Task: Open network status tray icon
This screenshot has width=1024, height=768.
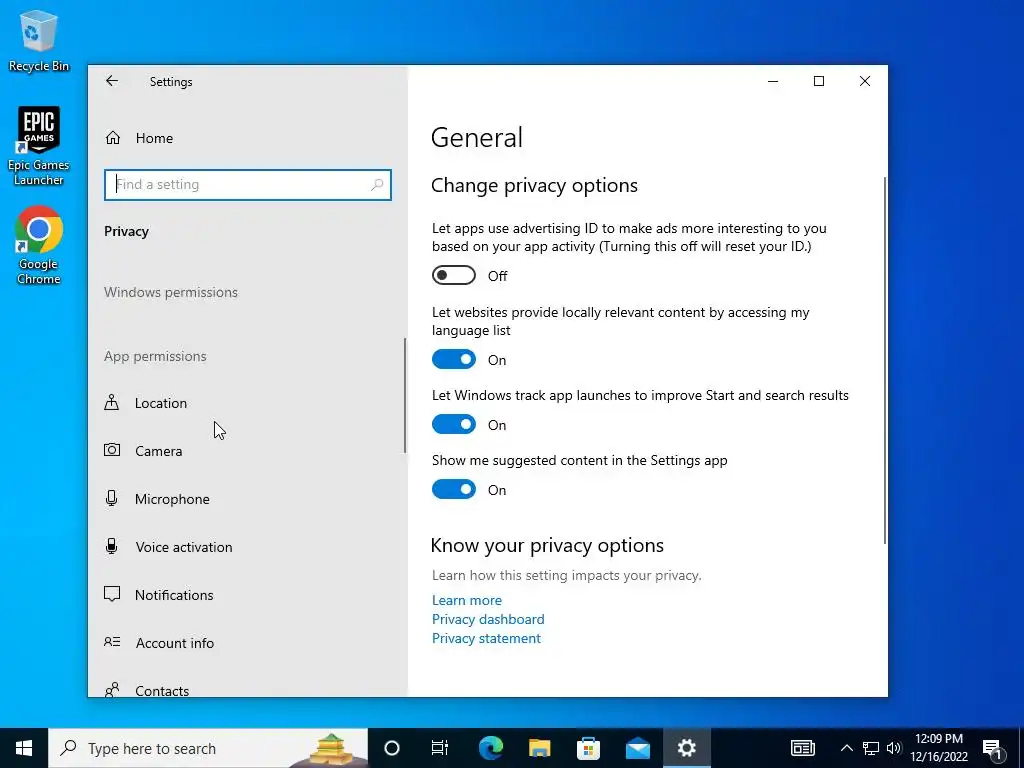Action: pos(871,748)
